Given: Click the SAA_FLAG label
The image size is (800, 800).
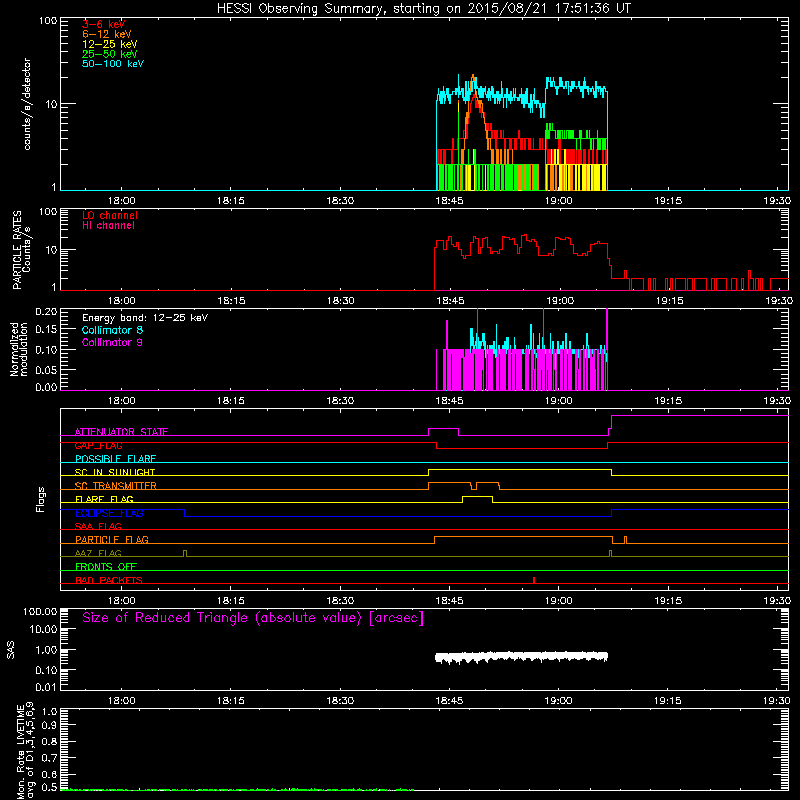Looking at the screenshot, I should tap(98, 526).
